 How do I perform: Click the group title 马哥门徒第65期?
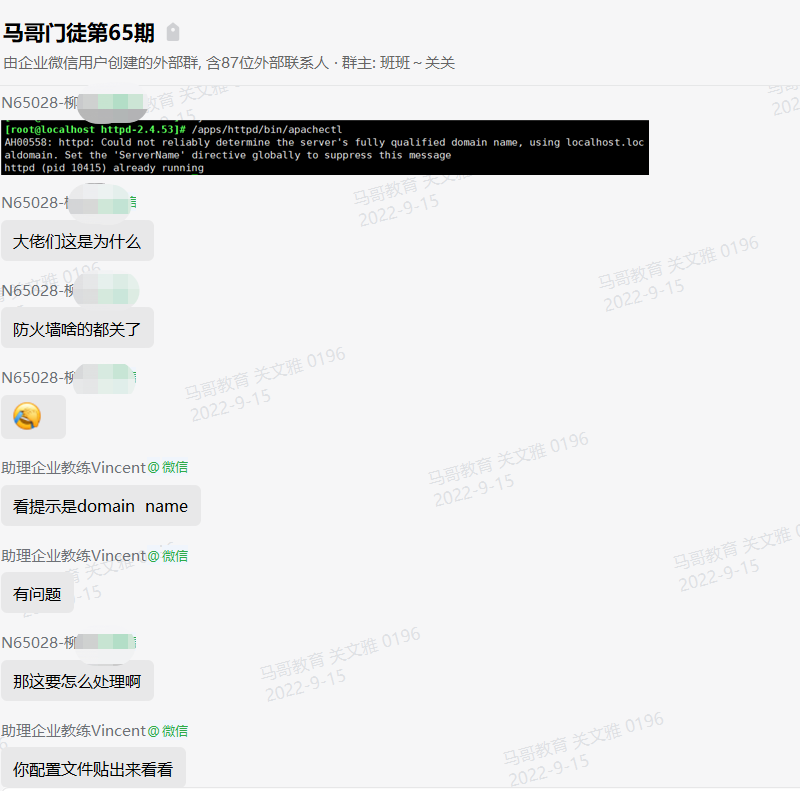click(x=79, y=33)
